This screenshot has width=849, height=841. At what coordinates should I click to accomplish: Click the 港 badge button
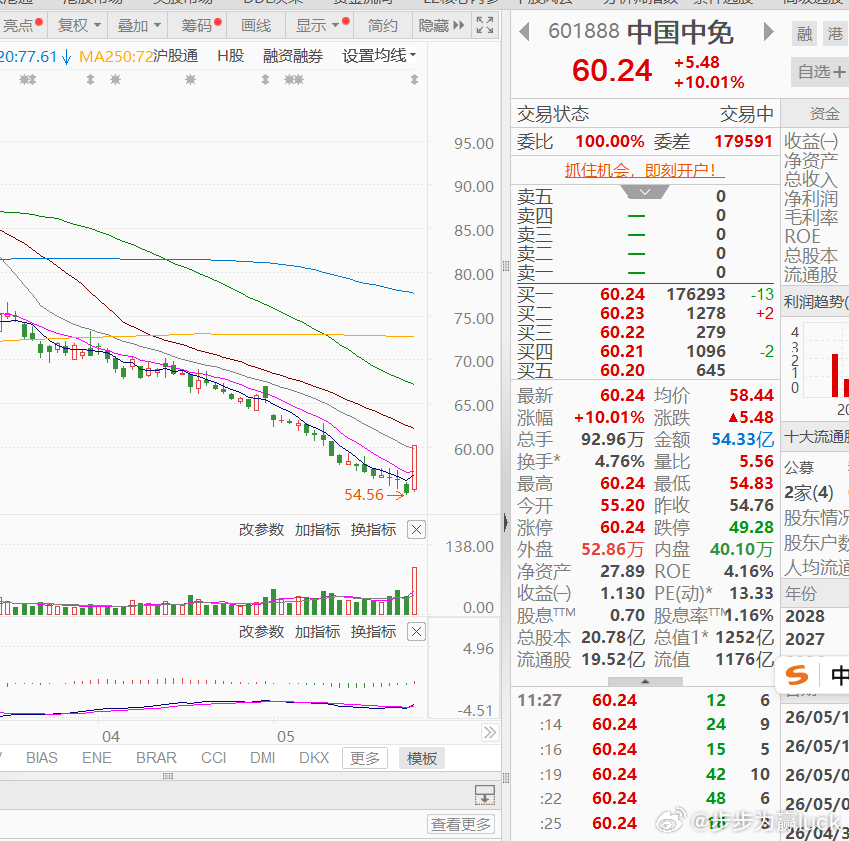point(835,34)
